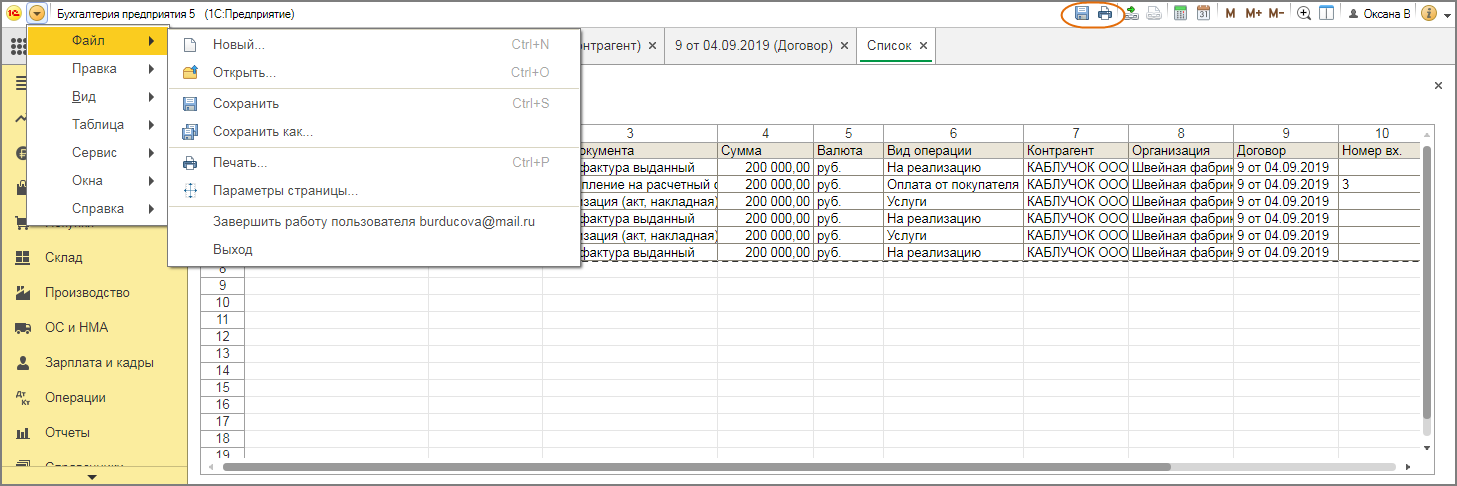Click the M- subtract-from-memory button
Screen dimensions: 1457x486
pyautogui.click(x=1276, y=14)
